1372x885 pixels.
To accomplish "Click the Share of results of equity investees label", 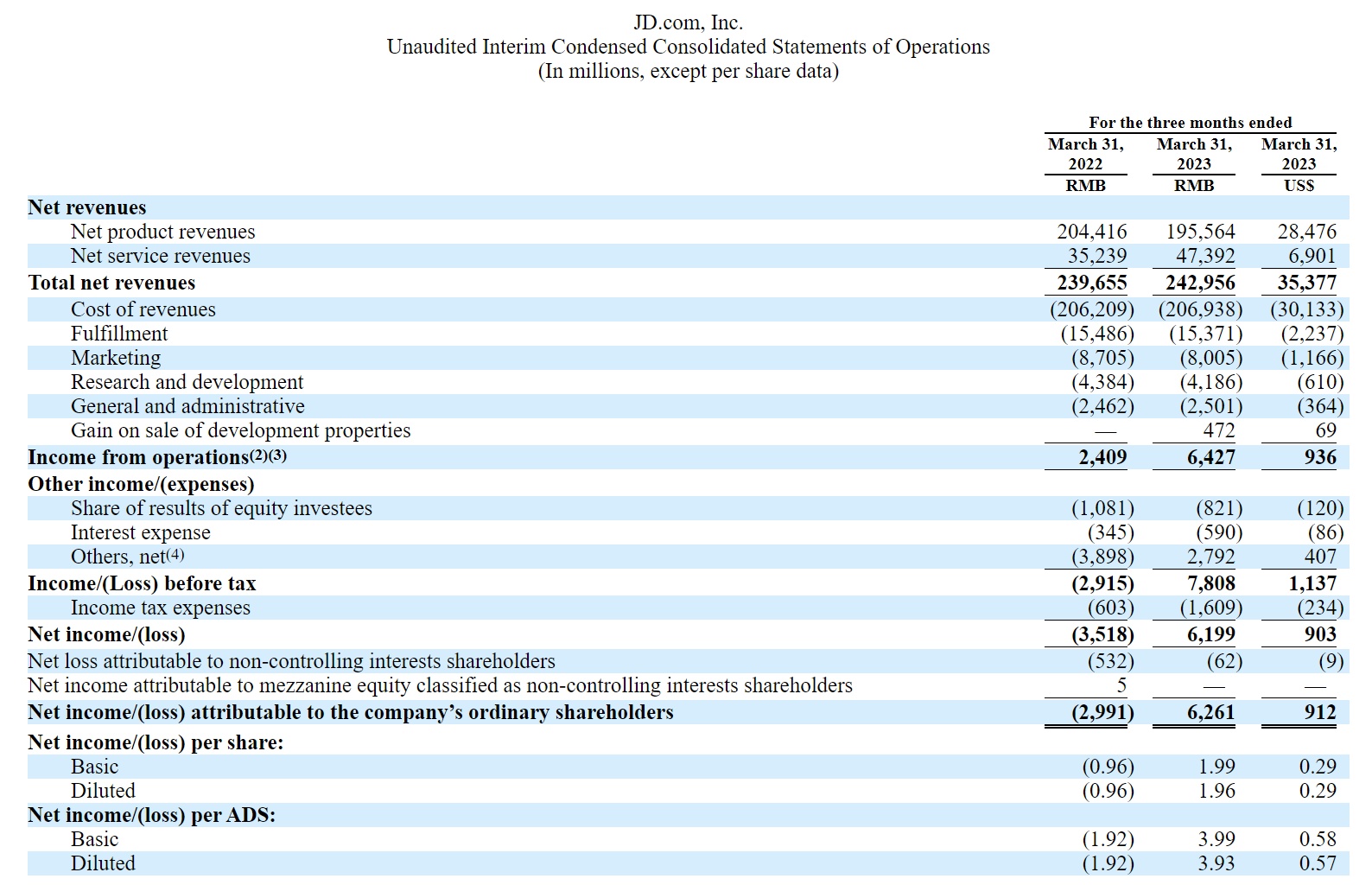I will click(x=221, y=508).
